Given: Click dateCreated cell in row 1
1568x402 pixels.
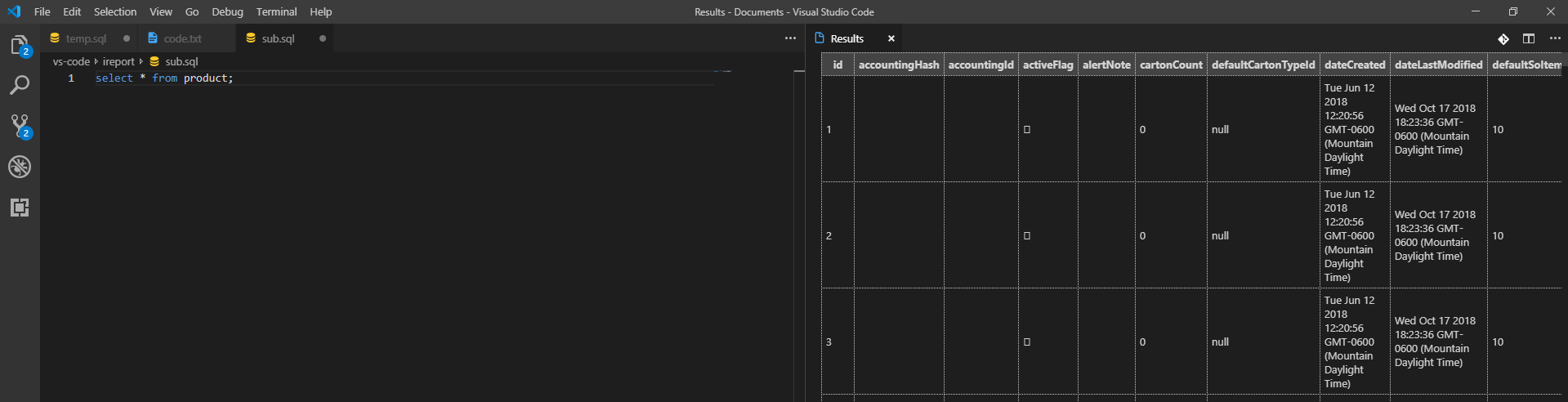Looking at the screenshot, I should (1355, 130).
